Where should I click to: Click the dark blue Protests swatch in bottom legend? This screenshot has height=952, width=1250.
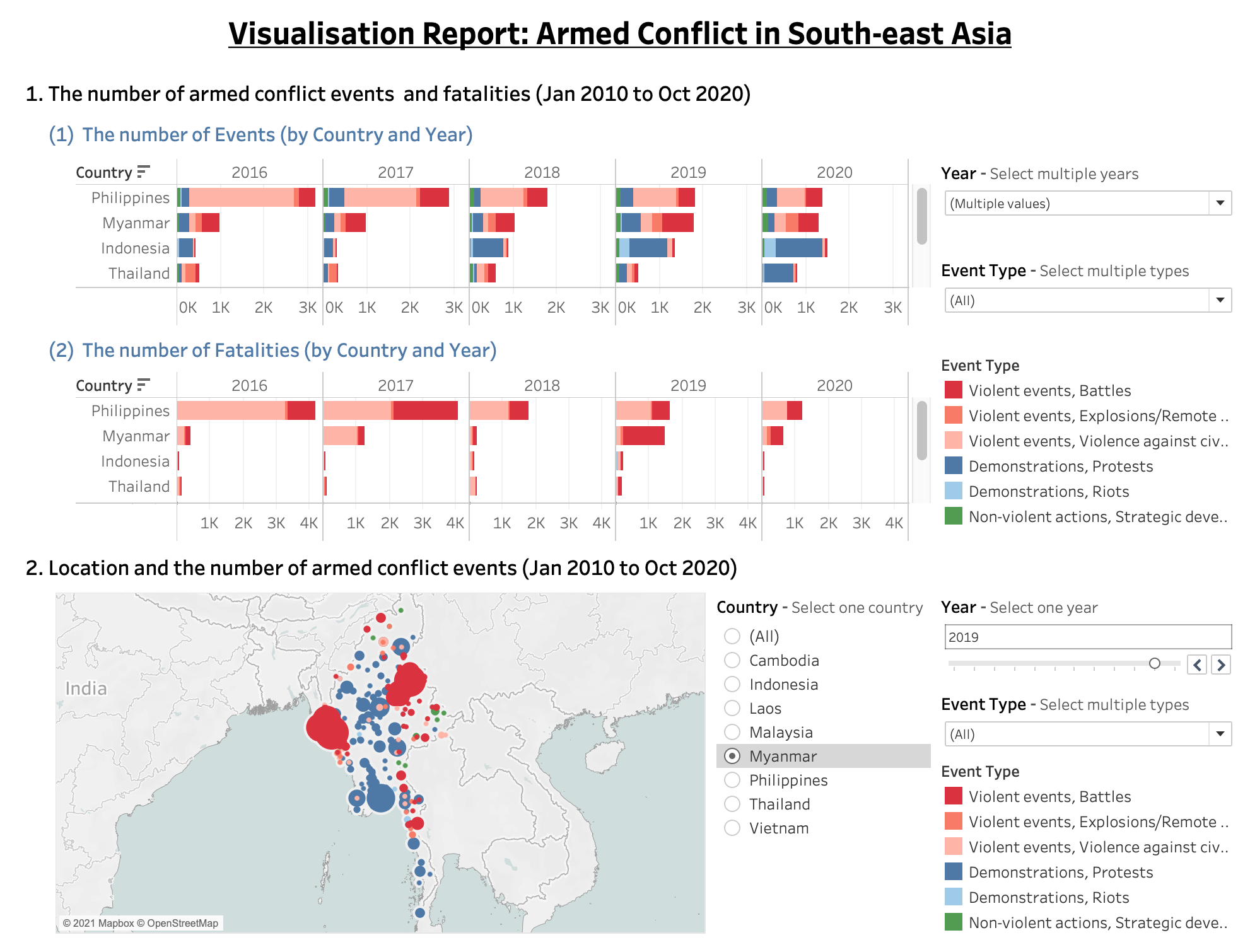coord(953,872)
